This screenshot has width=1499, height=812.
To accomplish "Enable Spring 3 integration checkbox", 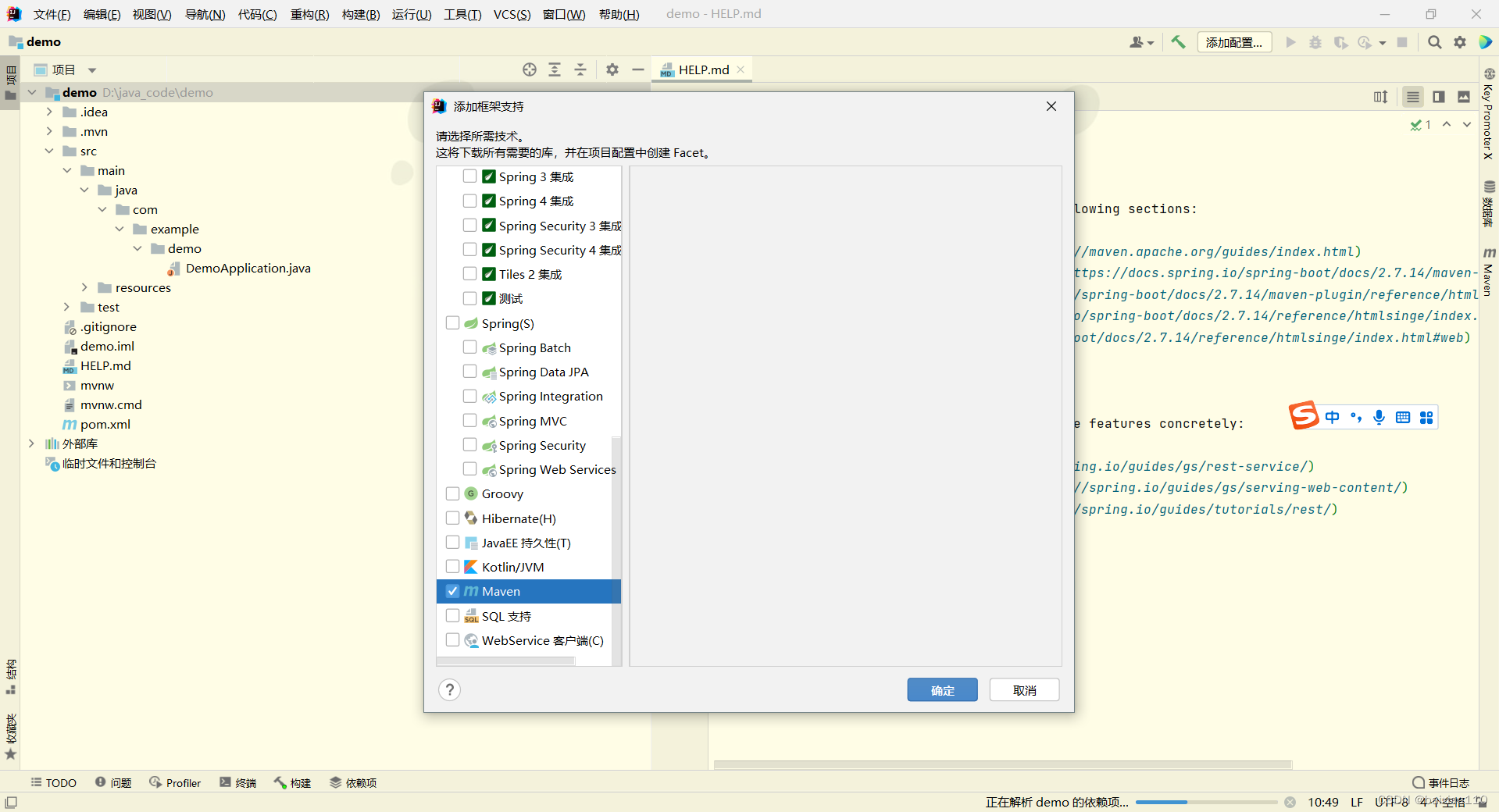I will [x=469, y=176].
